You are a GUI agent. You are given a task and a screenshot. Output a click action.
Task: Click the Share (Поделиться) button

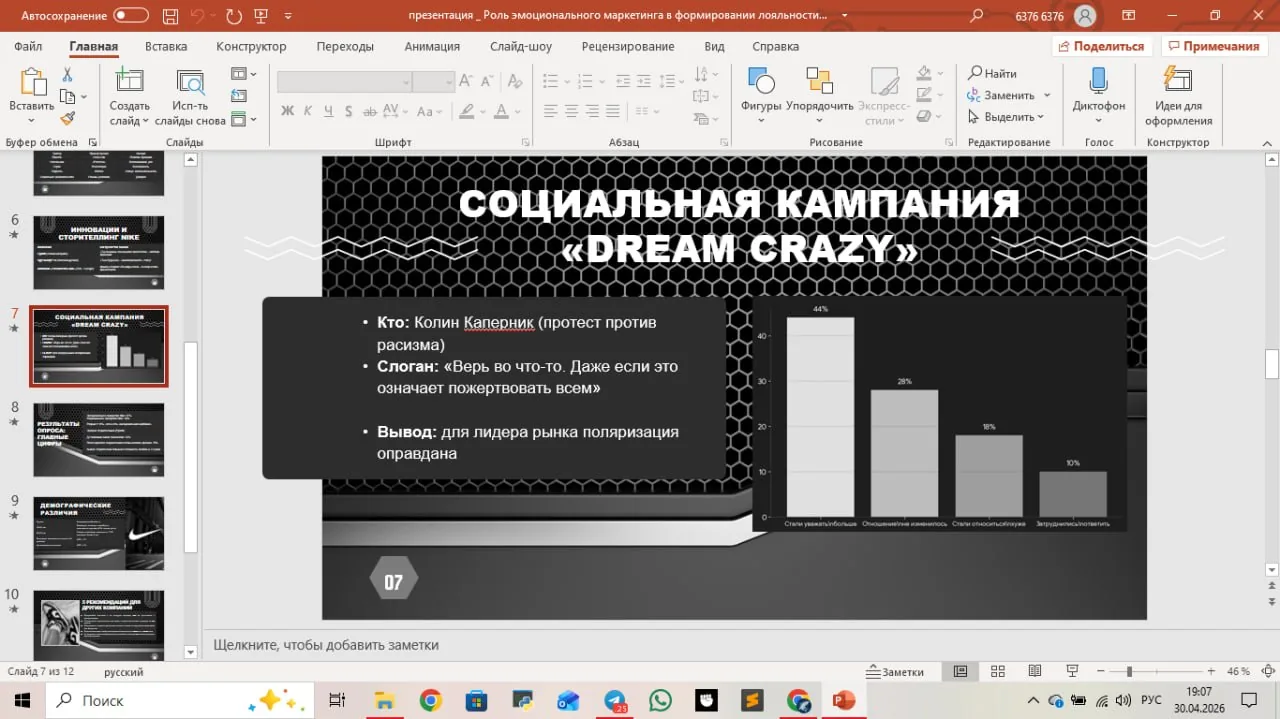click(1101, 46)
